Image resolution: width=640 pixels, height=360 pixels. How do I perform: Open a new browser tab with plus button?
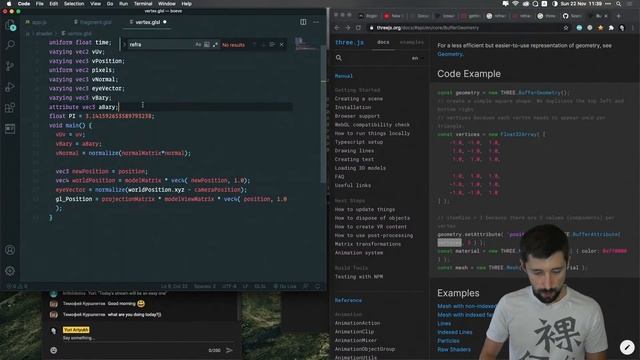point(619,16)
